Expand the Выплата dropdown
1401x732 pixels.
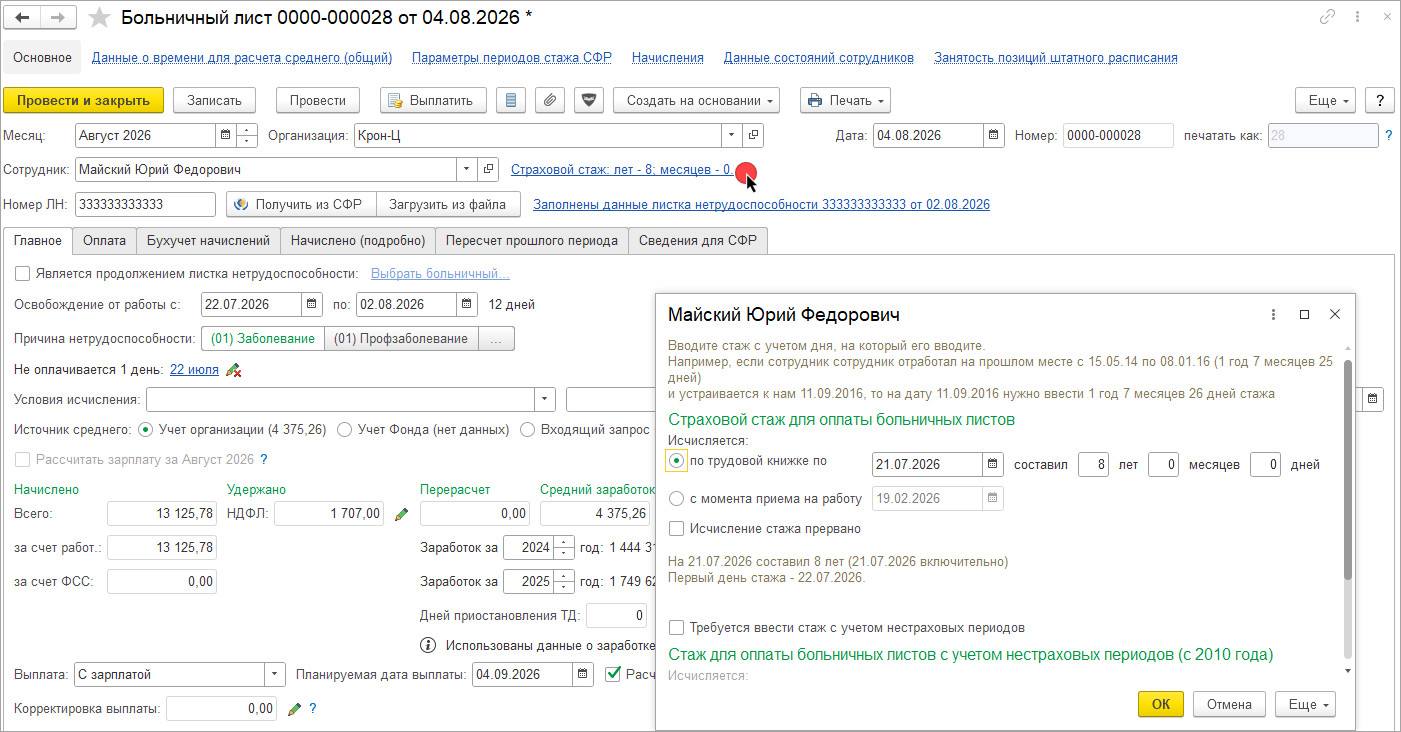[x=275, y=675]
